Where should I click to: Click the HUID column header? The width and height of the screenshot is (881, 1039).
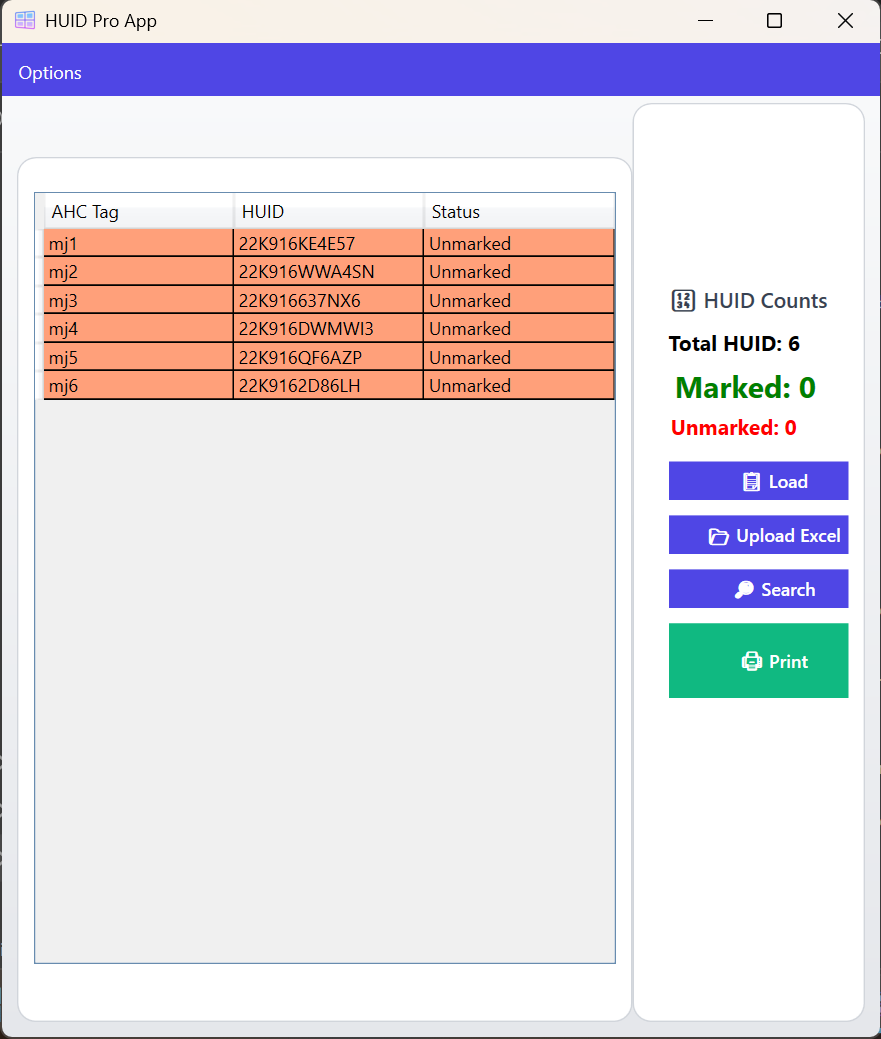pyautogui.click(x=263, y=212)
